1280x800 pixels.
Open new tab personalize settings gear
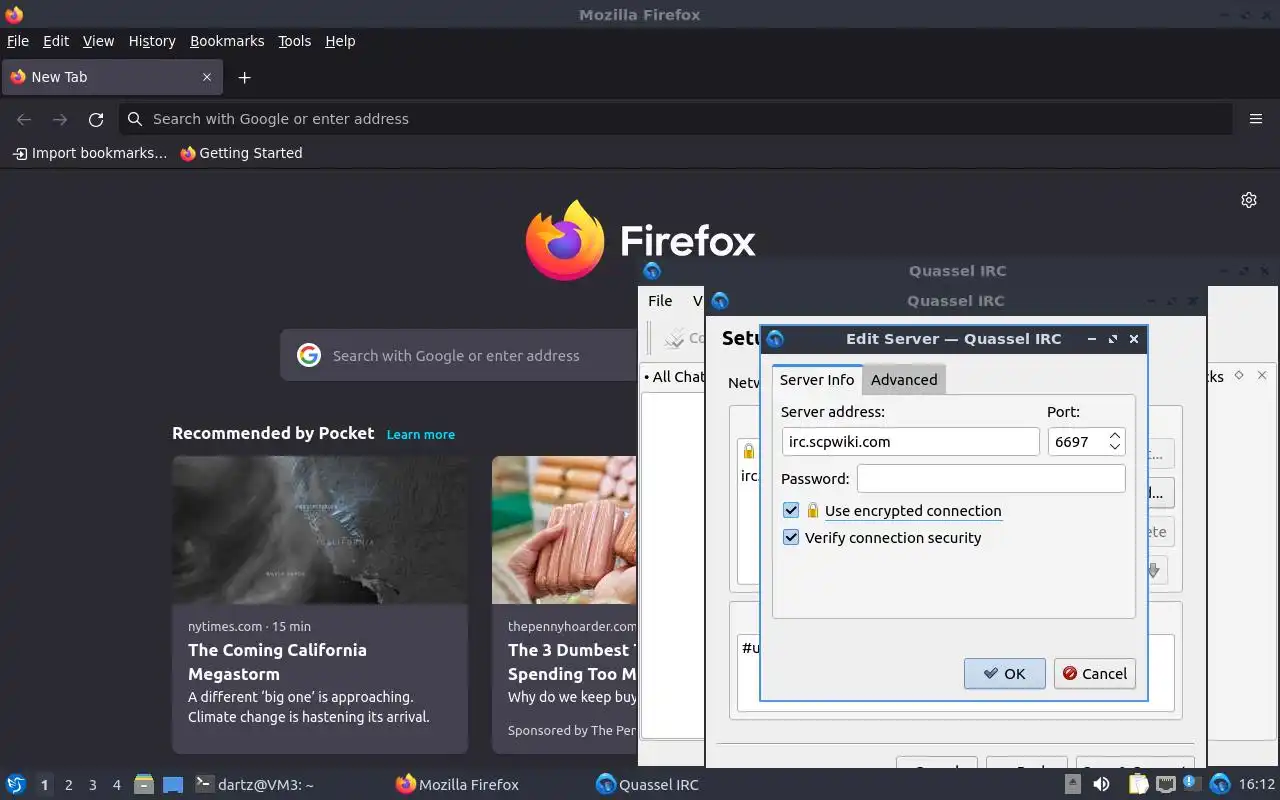point(1249,200)
